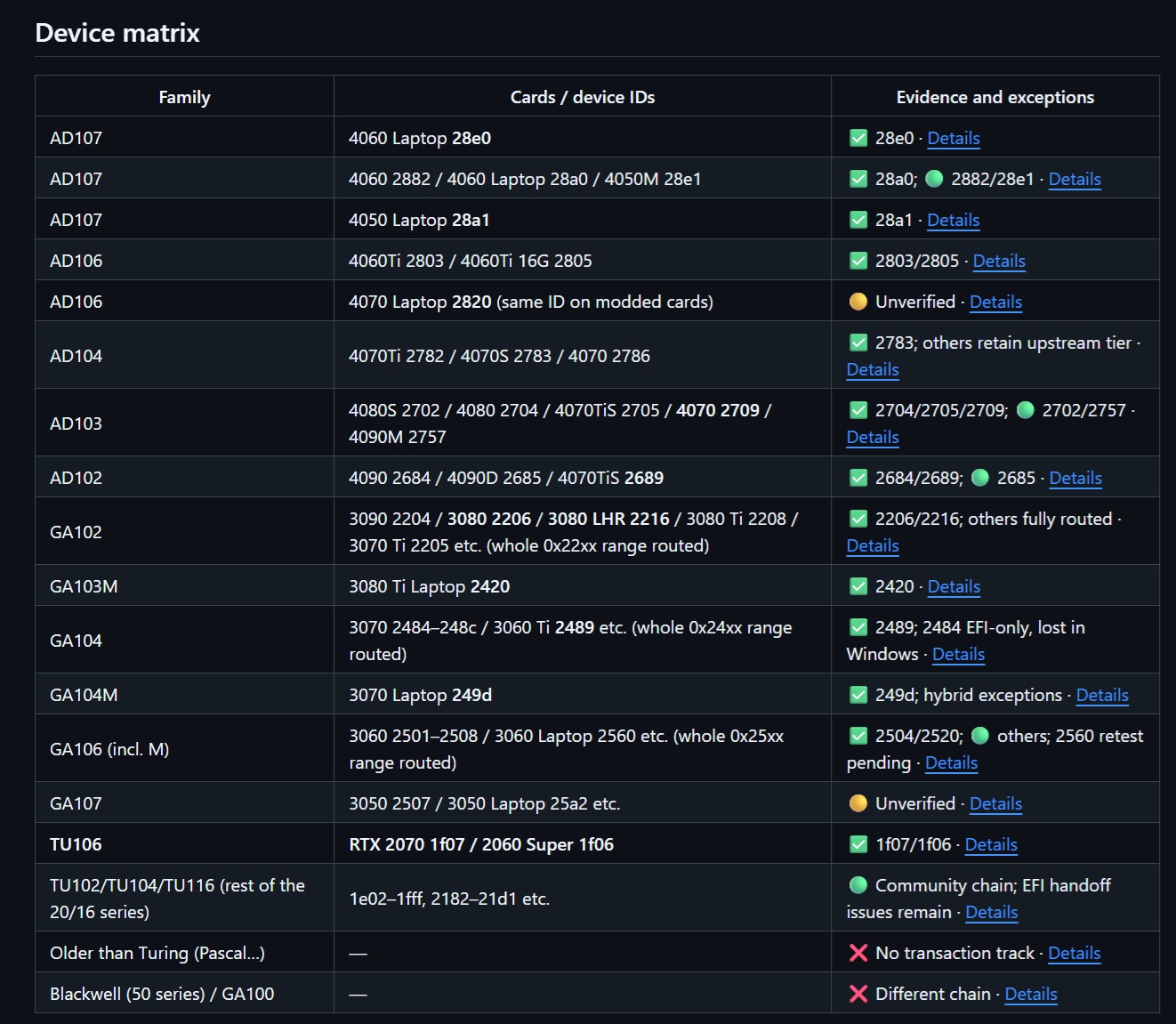Click the yellow circle in the GA107 row

(x=858, y=803)
